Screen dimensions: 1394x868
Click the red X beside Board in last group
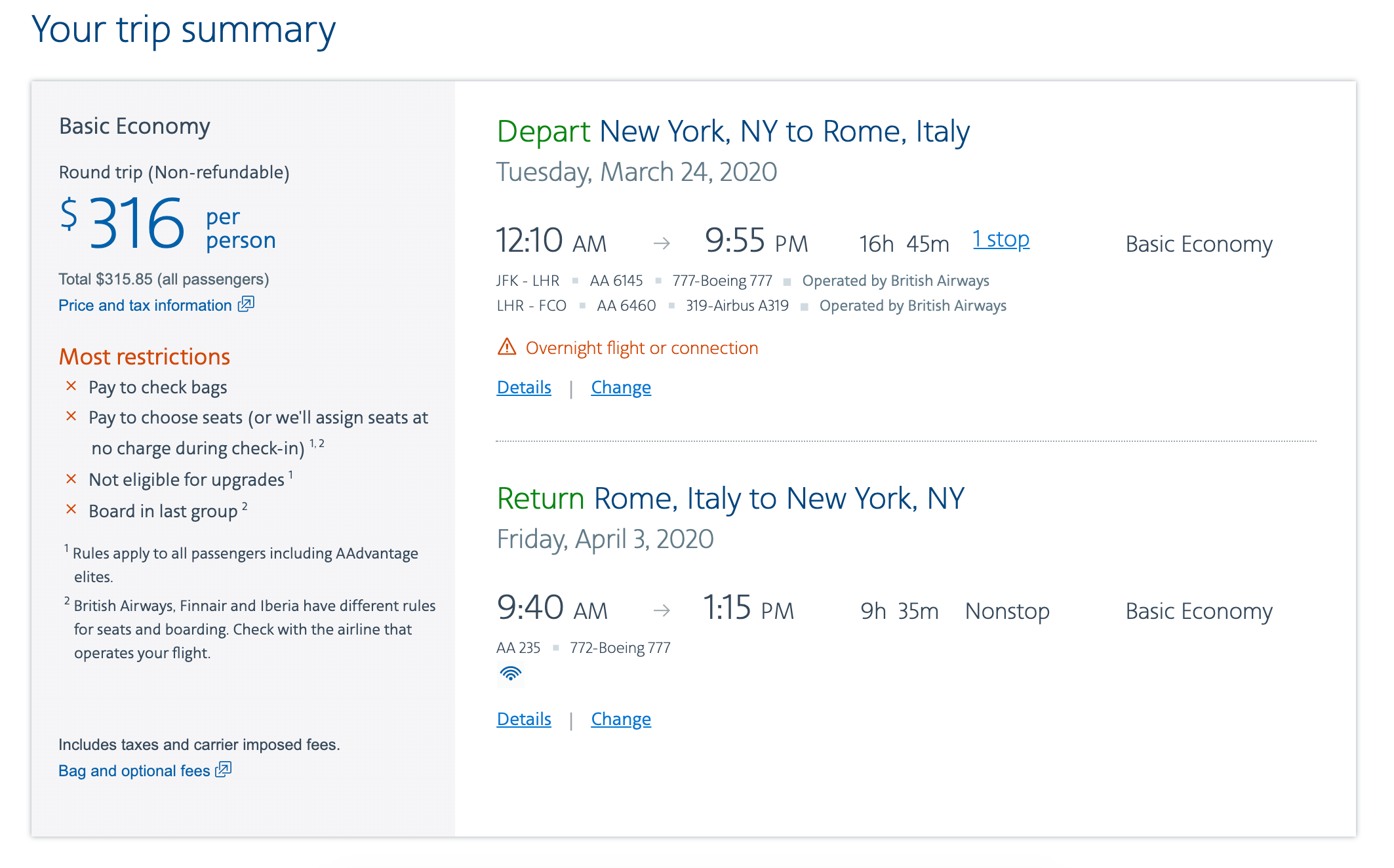coord(71,509)
